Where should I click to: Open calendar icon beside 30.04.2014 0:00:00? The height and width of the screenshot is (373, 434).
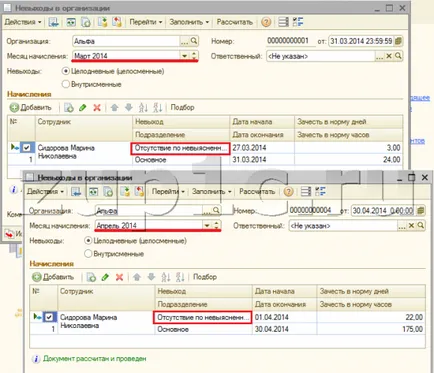click(421, 210)
